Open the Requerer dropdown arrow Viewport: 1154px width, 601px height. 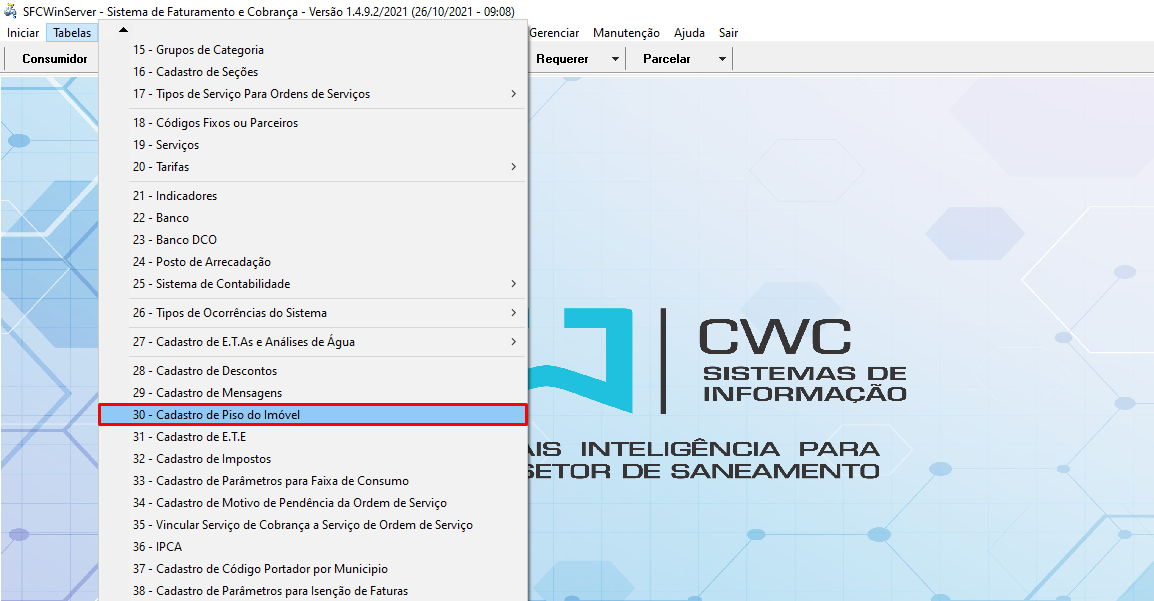point(615,59)
